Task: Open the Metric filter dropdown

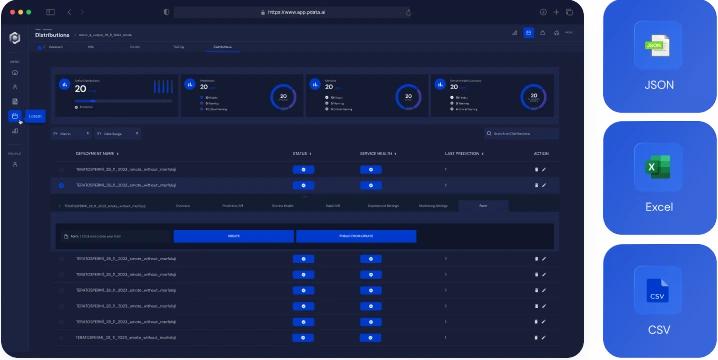Action: pyautogui.click(x=71, y=134)
